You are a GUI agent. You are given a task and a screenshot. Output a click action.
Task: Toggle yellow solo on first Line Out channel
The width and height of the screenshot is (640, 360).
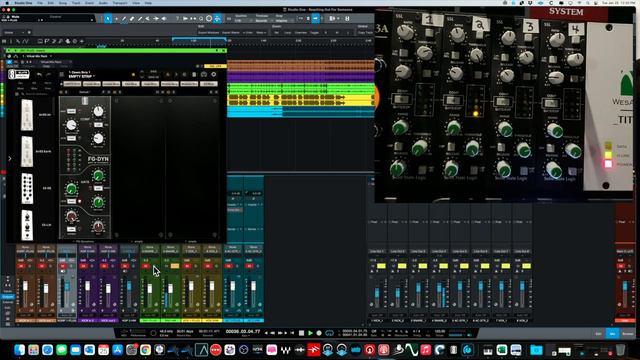pyautogui.click(x=381, y=266)
